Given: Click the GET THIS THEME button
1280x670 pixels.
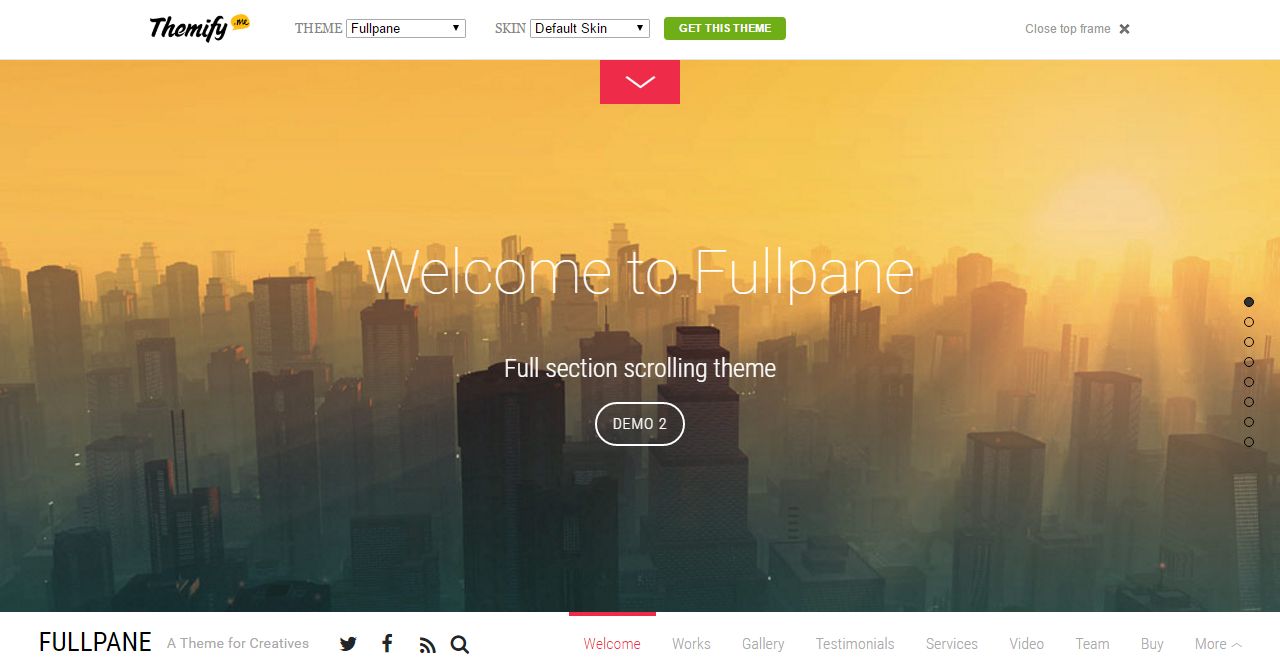Looking at the screenshot, I should [725, 28].
